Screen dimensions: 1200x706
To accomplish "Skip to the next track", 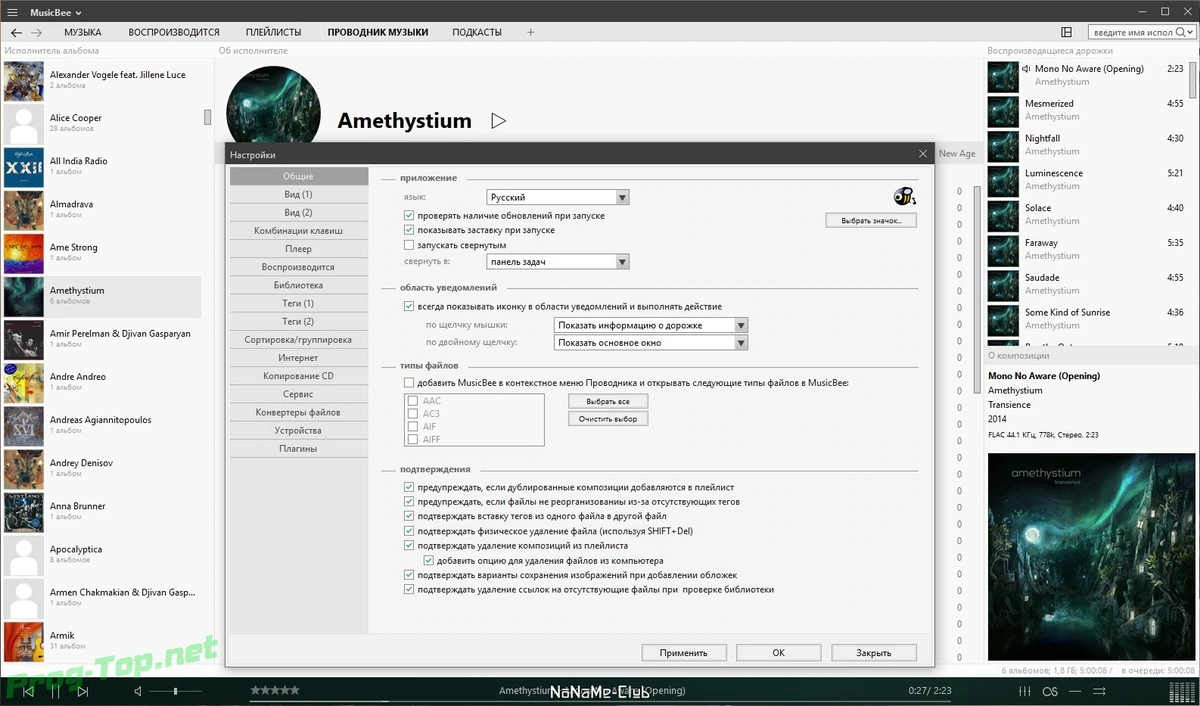I will tap(83, 691).
